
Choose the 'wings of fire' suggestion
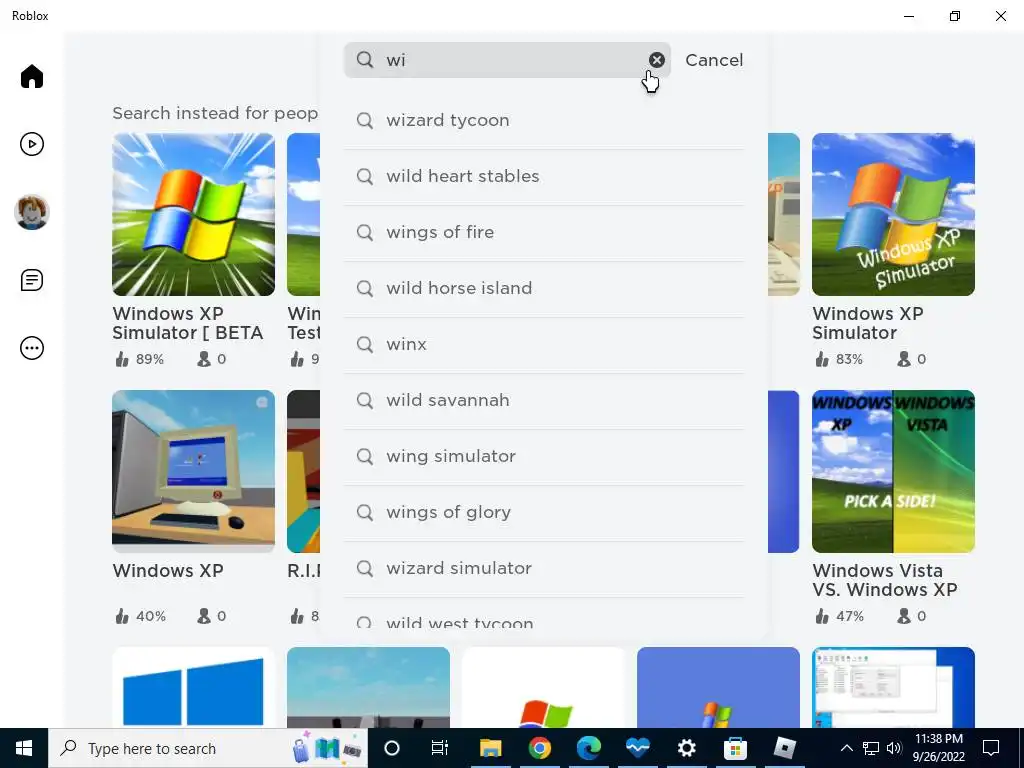point(544,232)
